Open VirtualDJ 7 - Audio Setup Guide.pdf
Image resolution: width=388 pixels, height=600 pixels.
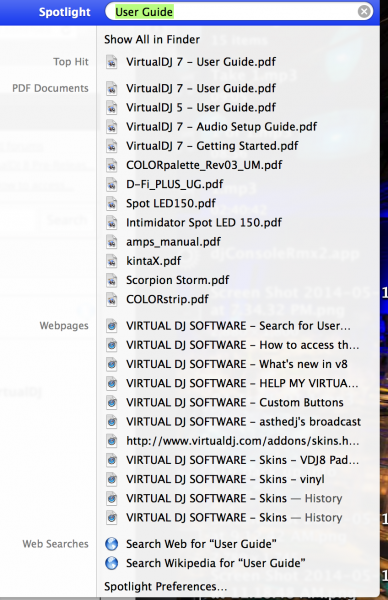click(222, 127)
